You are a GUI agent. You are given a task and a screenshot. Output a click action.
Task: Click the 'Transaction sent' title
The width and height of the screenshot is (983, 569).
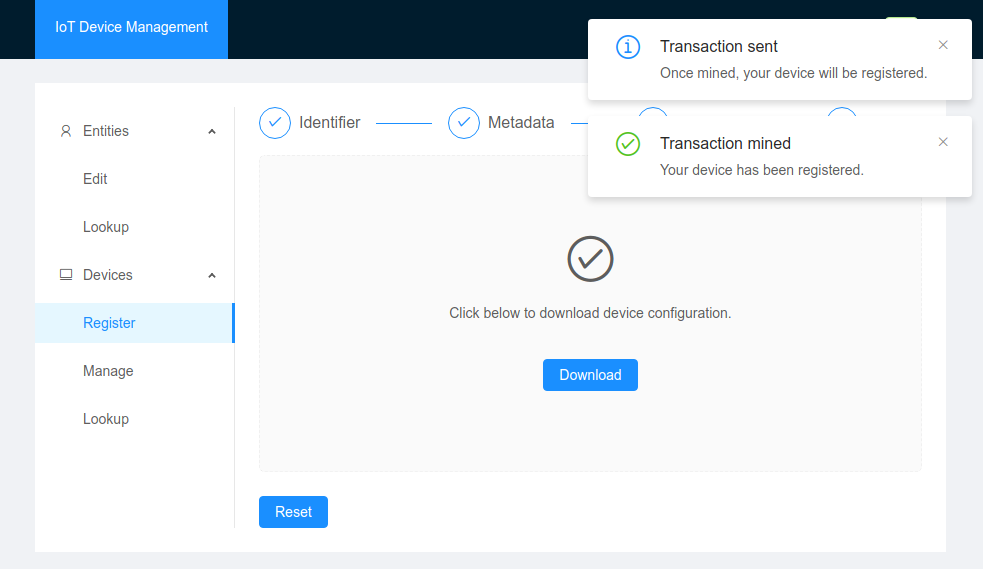point(718,46)
